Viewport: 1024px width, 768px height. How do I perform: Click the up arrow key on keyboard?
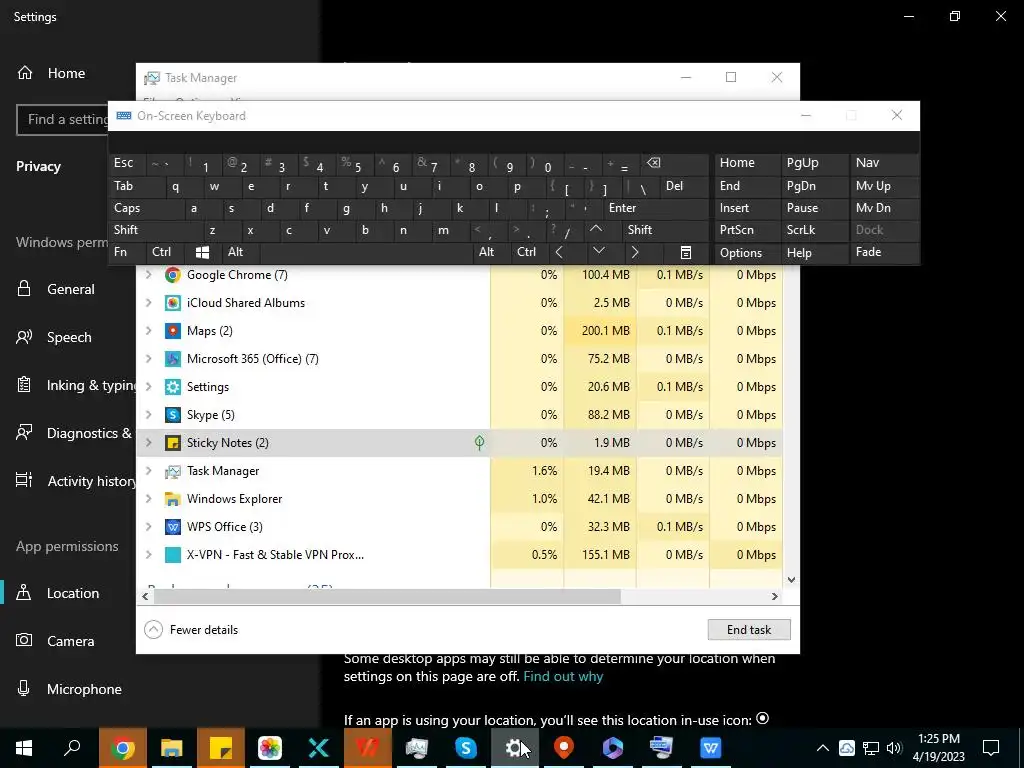click(596, 229)
